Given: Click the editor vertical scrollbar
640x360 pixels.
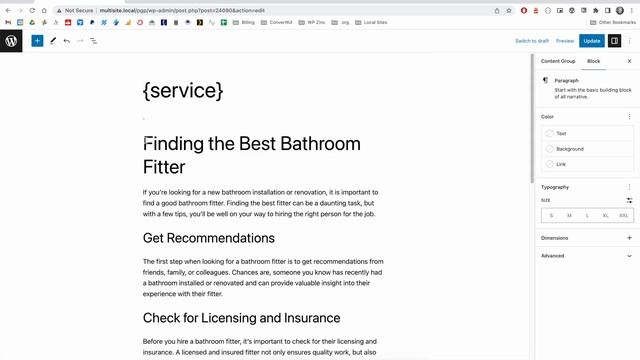Looking at the screenshot, I should (532, 119).
